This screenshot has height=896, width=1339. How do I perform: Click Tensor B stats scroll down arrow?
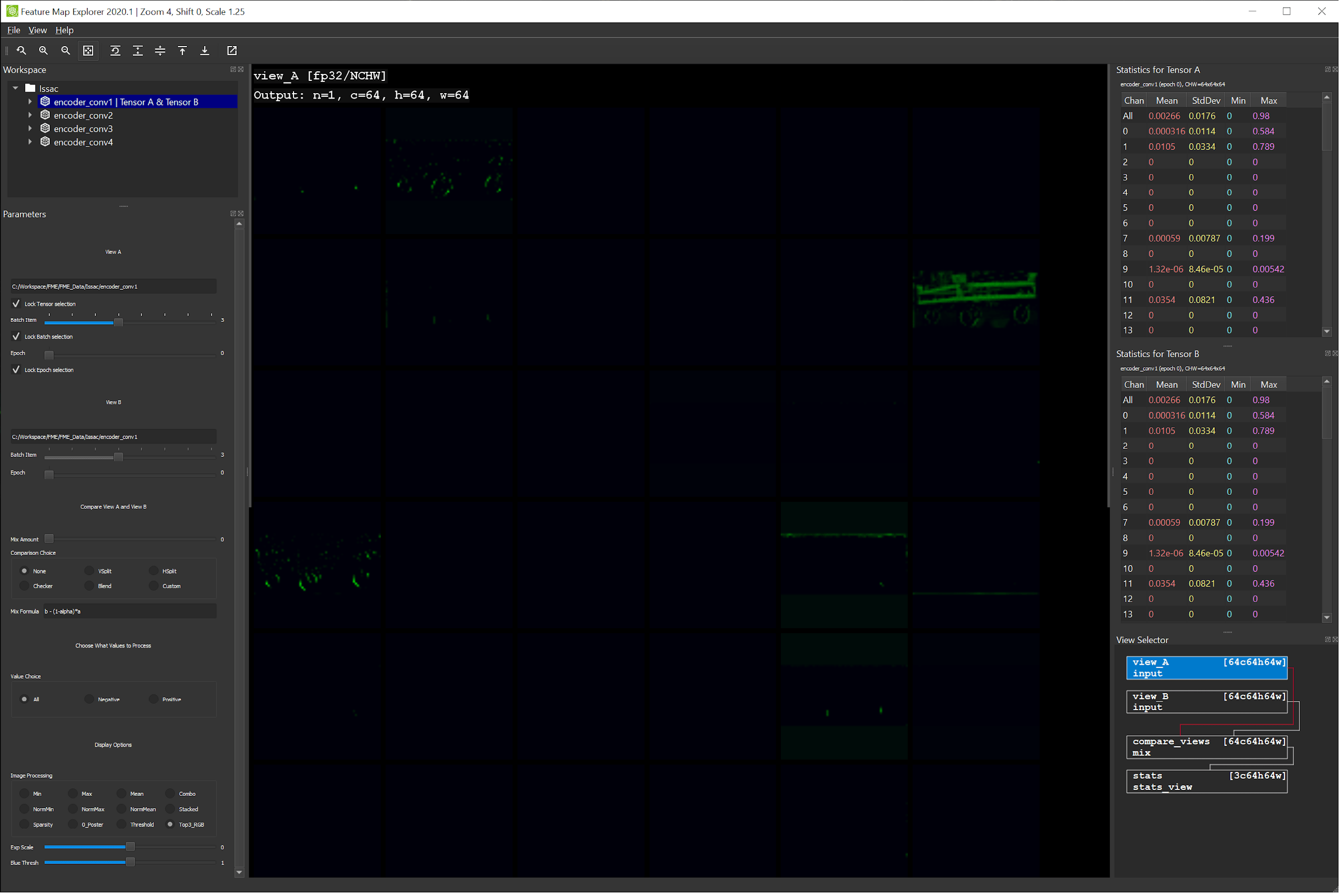point(1327,618)
